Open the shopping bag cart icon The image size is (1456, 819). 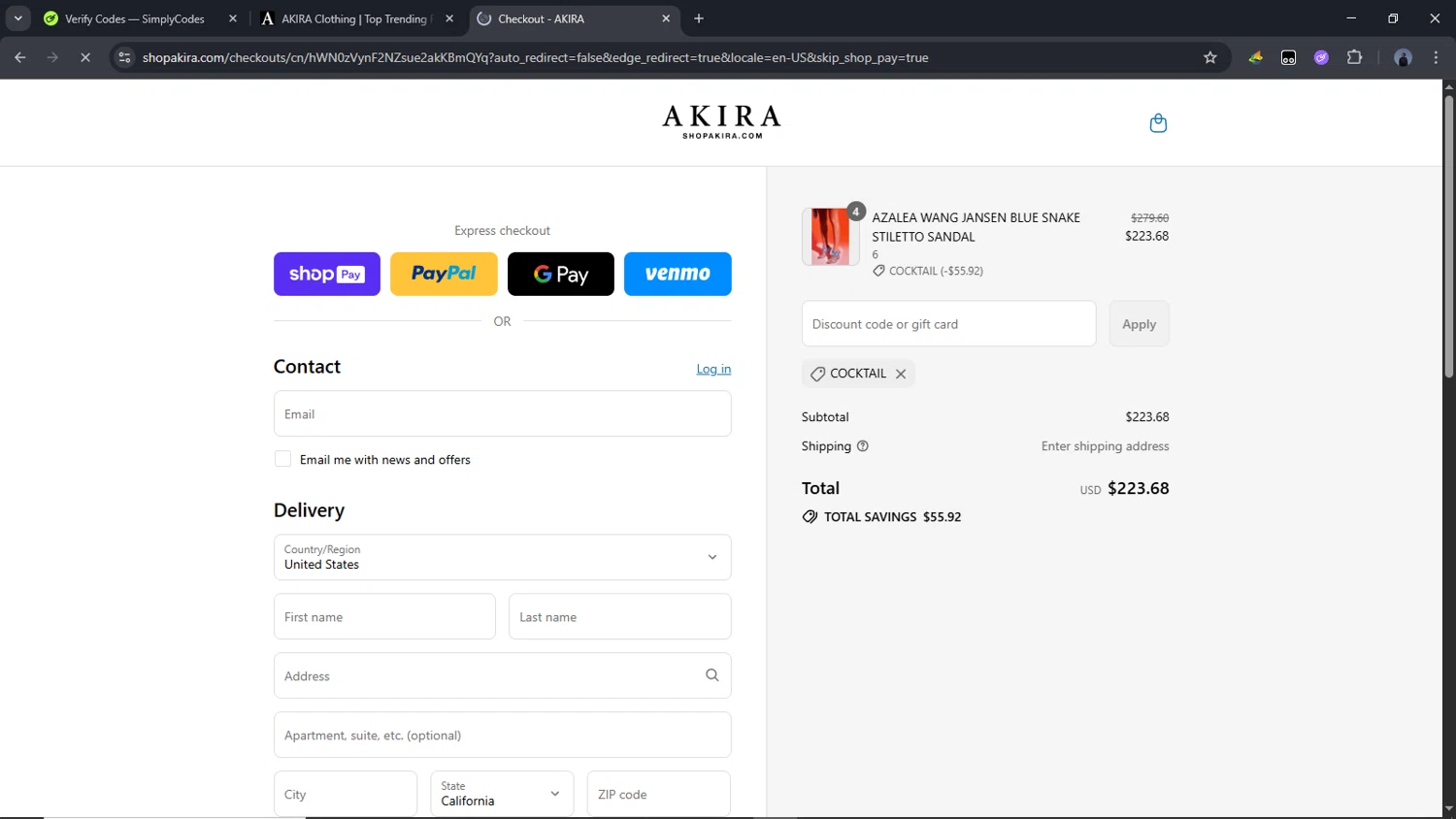[1158, 123]
